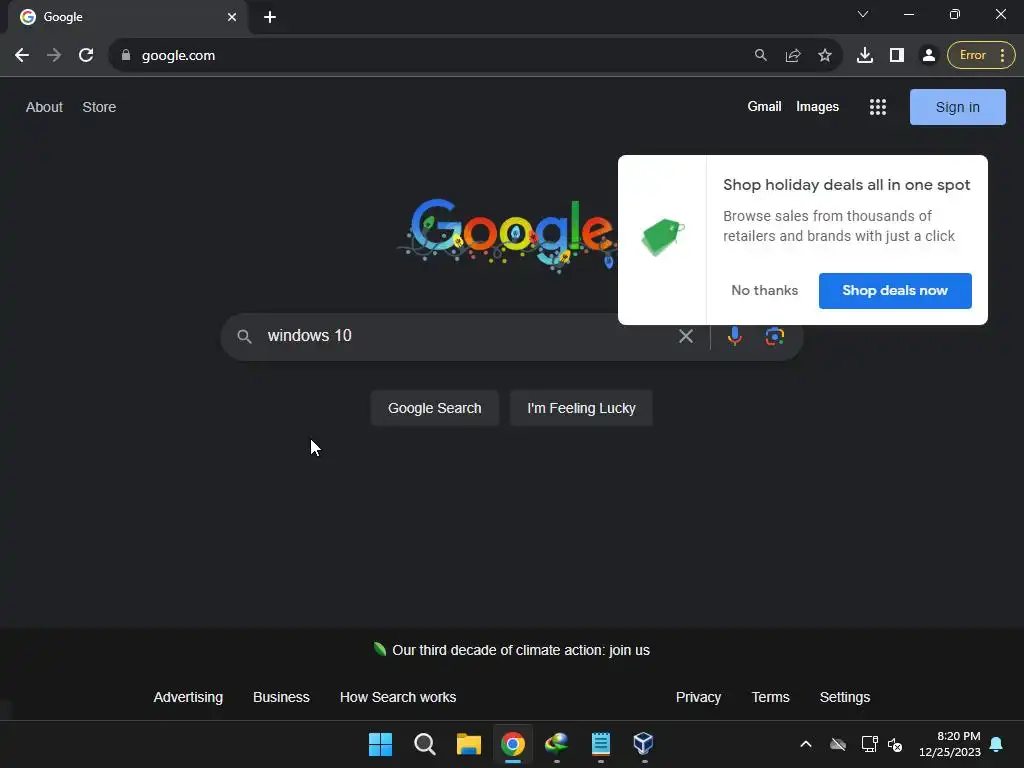This screenshot has height=768, width=1024.
Task: Open the Business footer link
Action: [x=281, y=697]
